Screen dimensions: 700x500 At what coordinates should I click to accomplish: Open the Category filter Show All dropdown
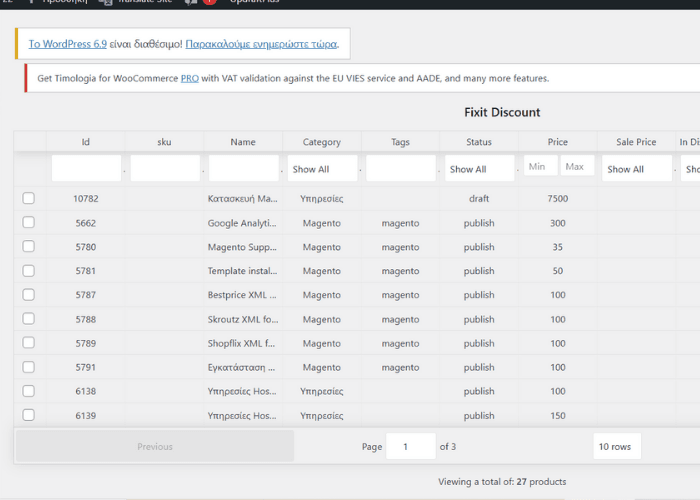[322, 169]
